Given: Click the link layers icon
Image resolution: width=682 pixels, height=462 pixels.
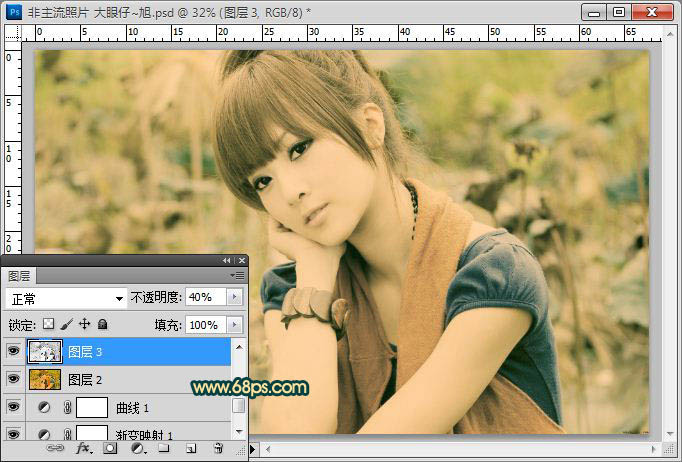Looking at the screenshot, I should pos(57,449).
